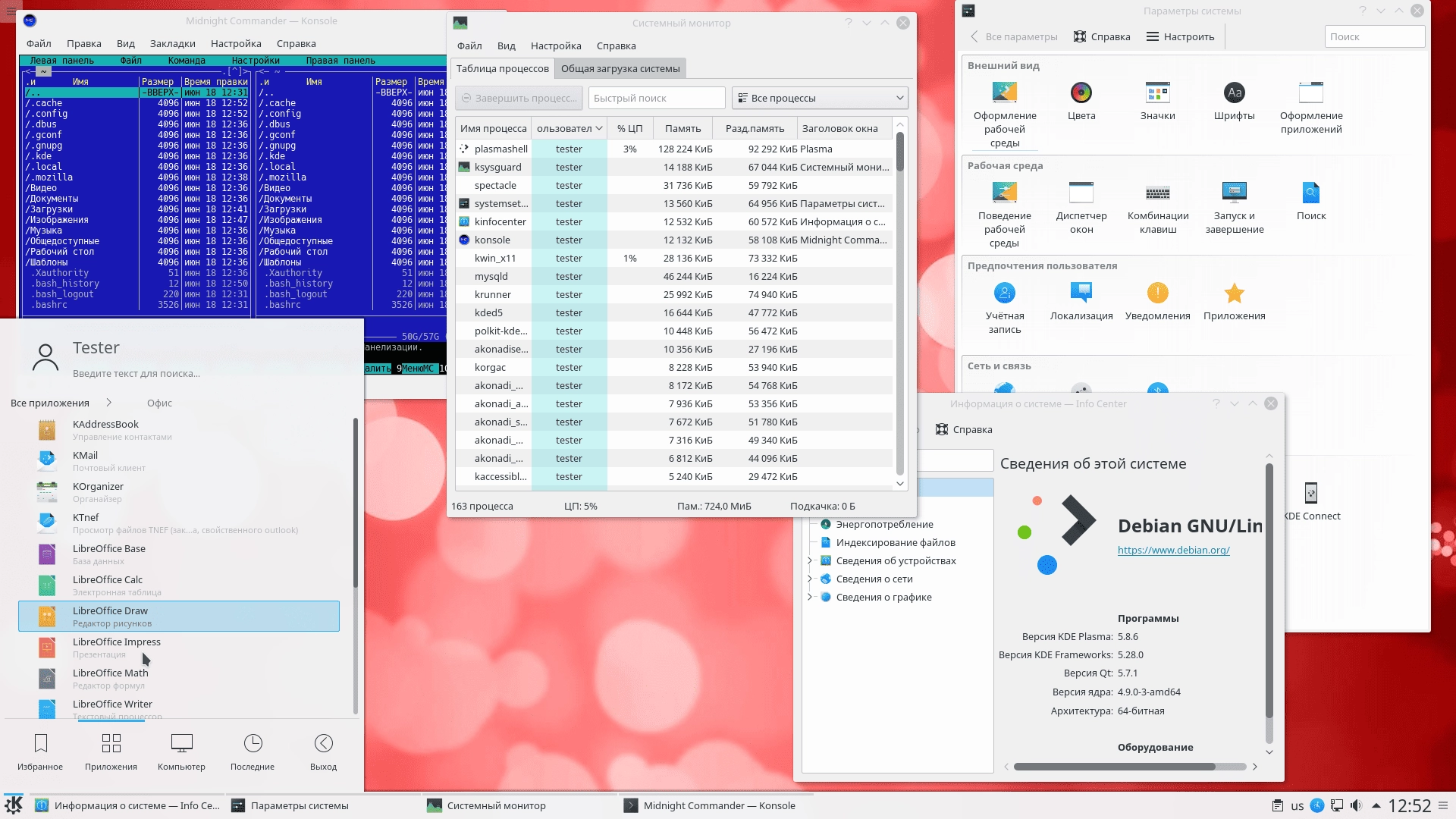Click the 12:52 taskbar clock
The width and height of the screenshot is (1456, 819).
[x=1410, y=805]
